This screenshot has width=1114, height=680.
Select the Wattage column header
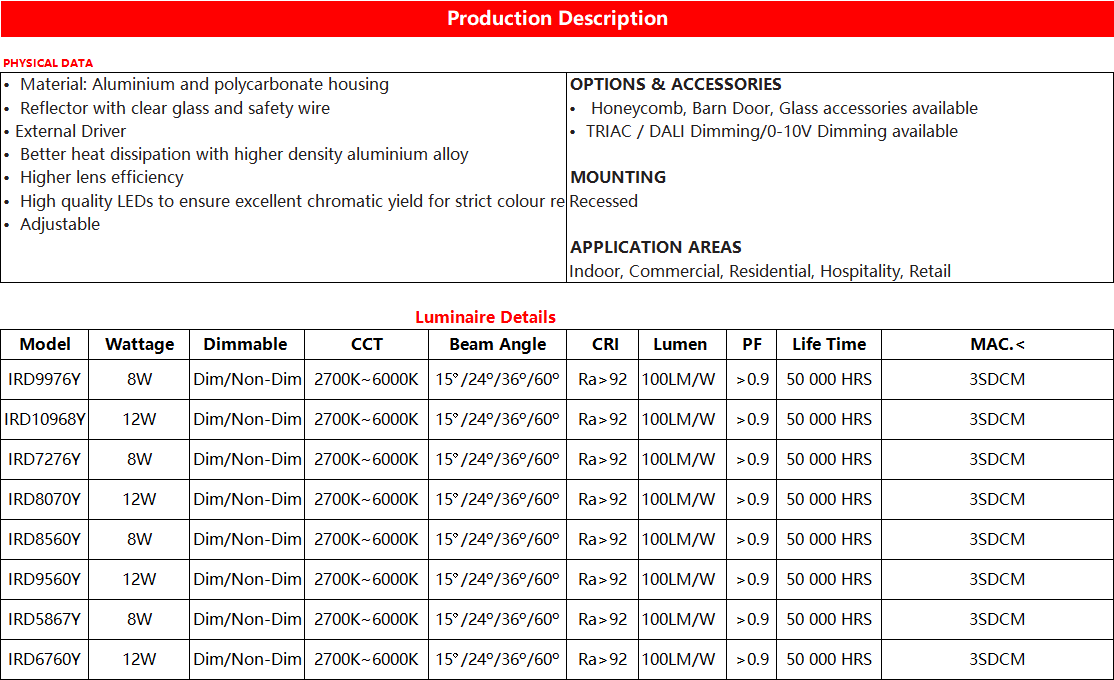pos(139,344)
